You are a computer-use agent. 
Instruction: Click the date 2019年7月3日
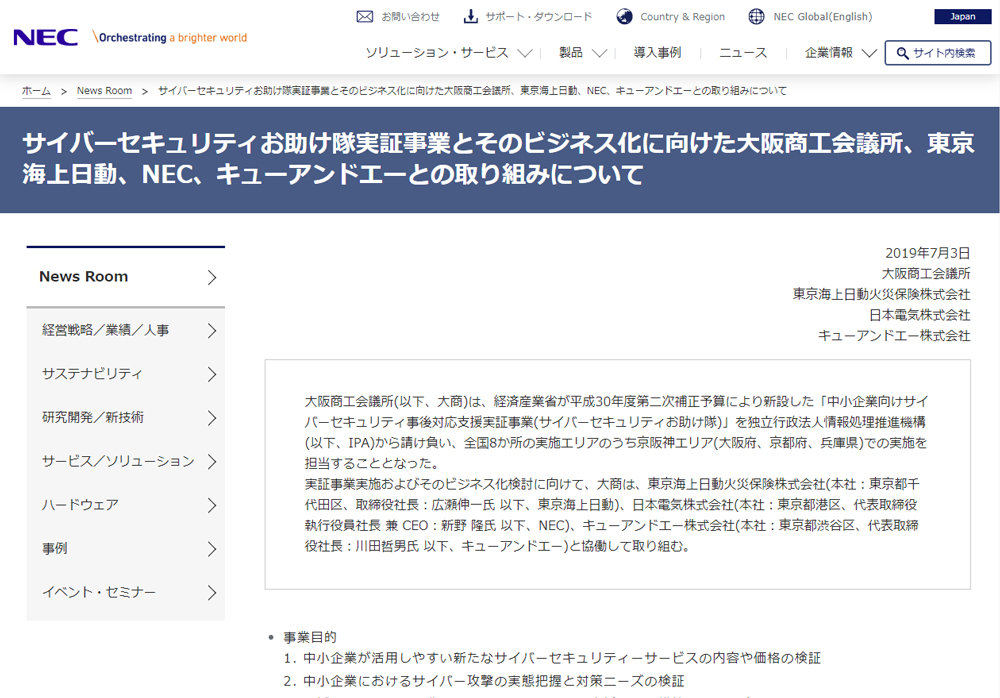click(928, 253)
